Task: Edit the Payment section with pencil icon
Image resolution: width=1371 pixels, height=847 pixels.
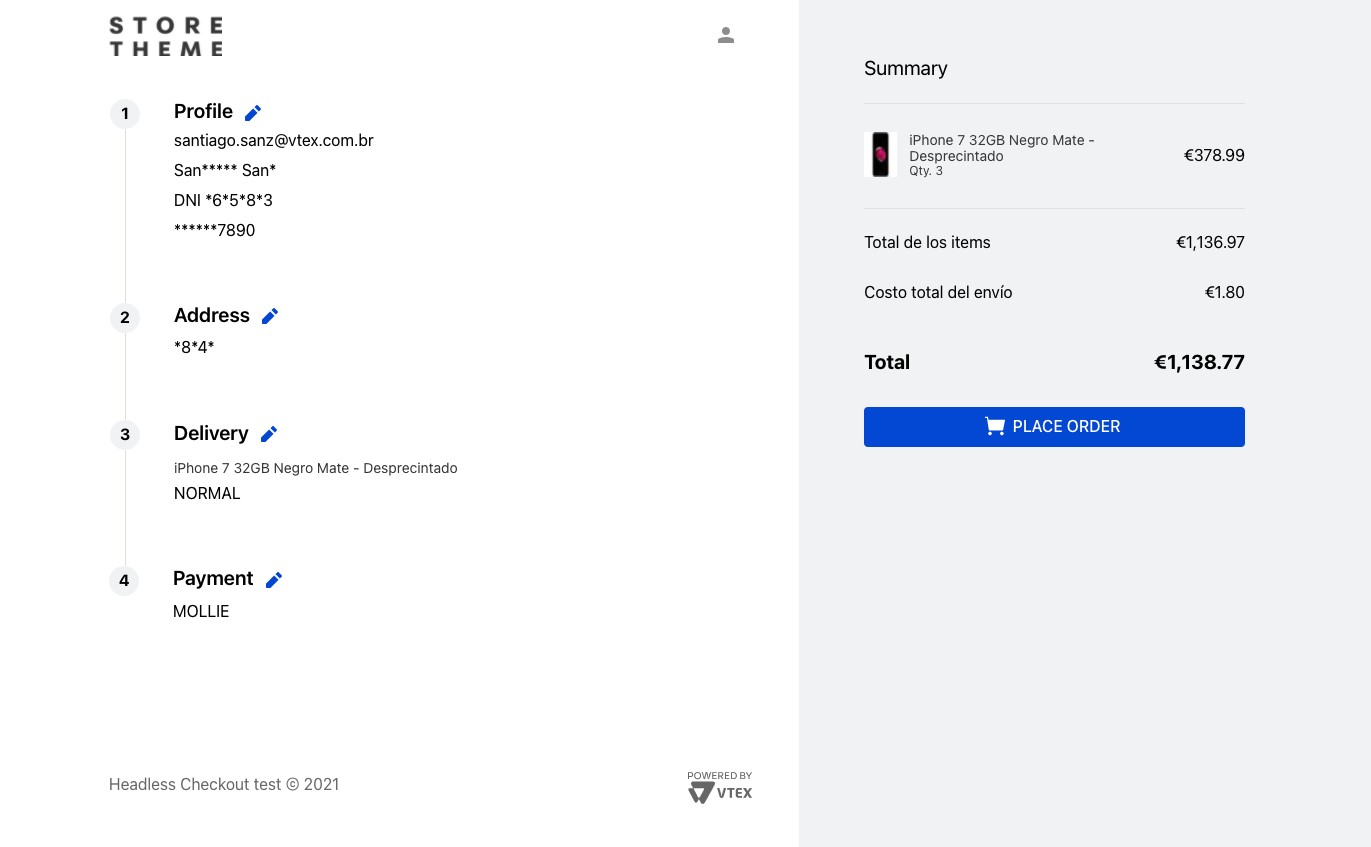Action: 274,580
